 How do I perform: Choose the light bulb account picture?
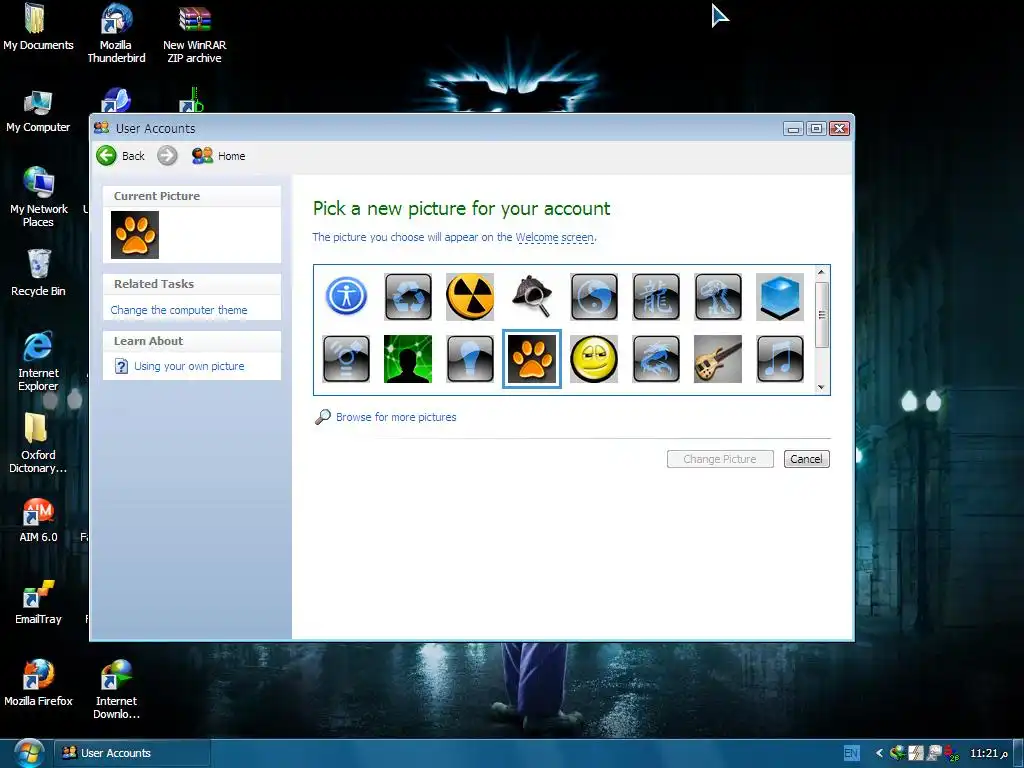[470, 359]
